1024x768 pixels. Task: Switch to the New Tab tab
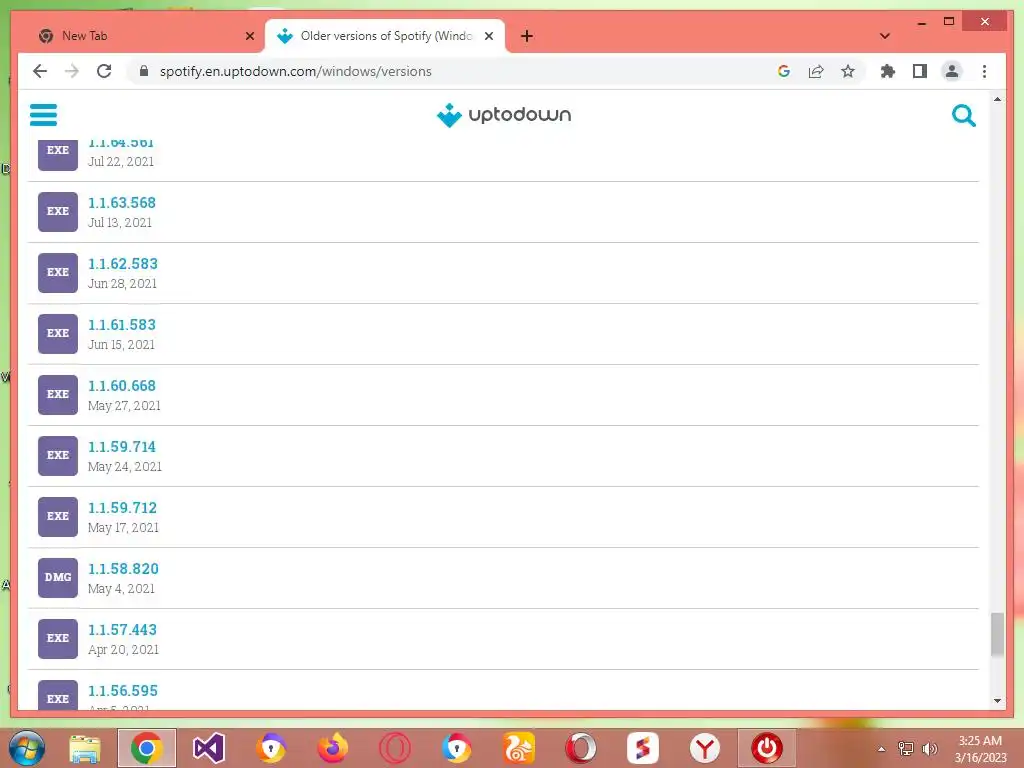coord(147,36)
